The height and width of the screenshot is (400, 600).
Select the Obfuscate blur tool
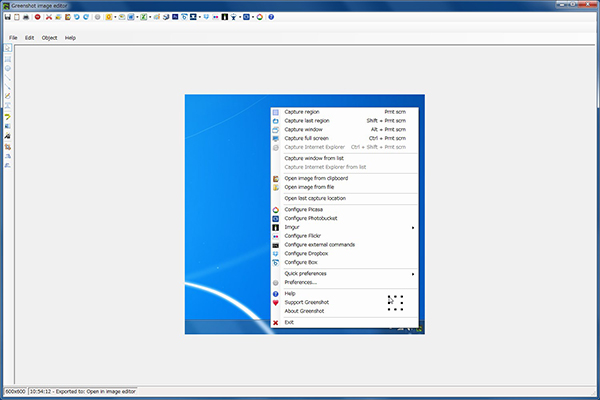[8, 126]
